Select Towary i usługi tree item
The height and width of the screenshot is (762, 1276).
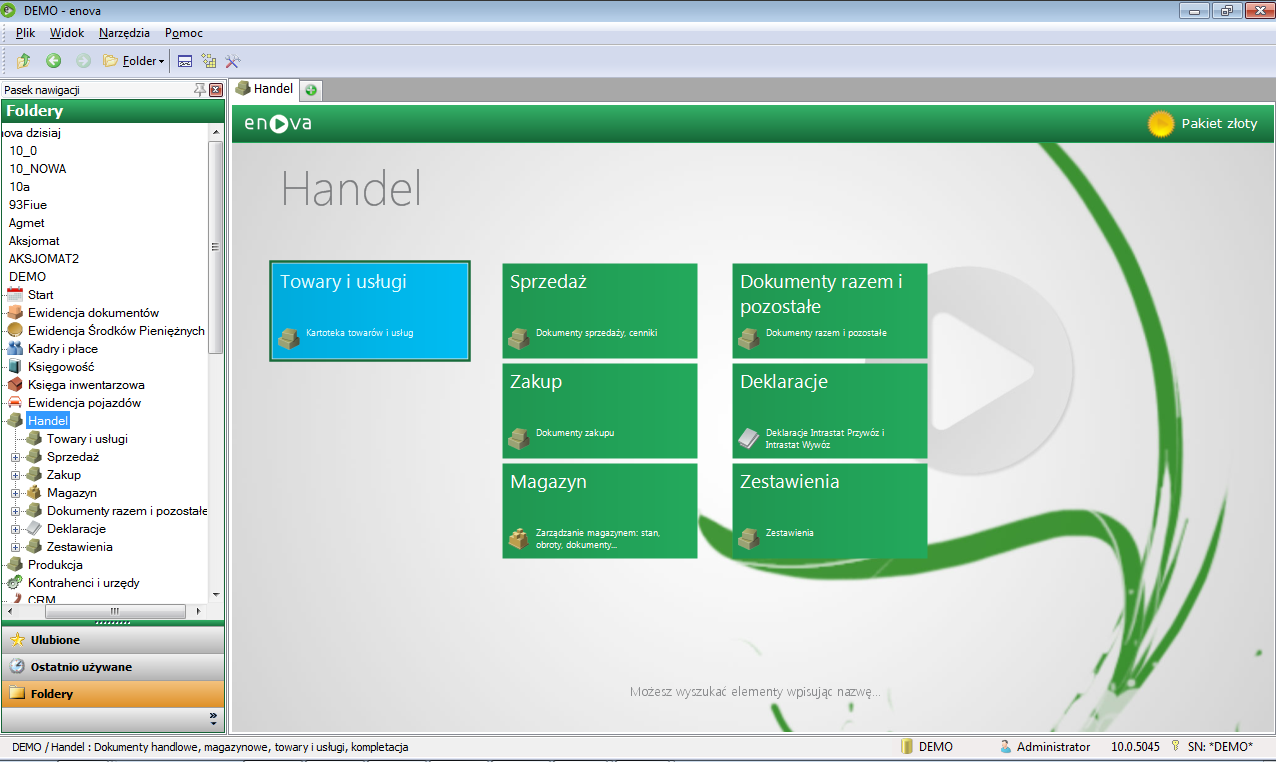(x=87, y=439)
